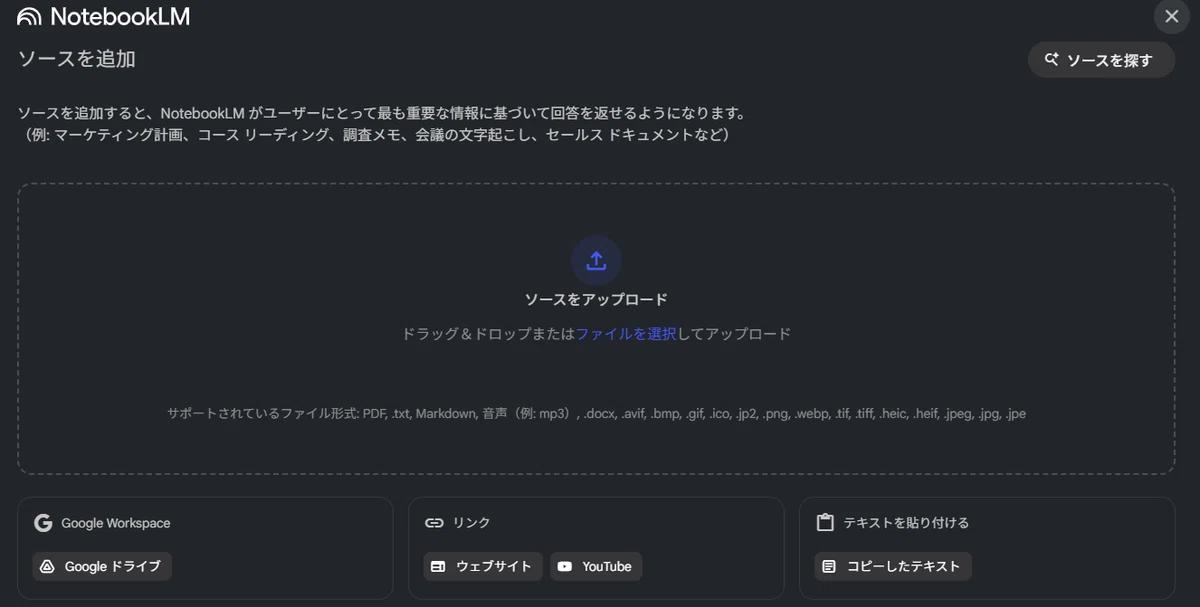Screen dimensions: 1200x607
Task: Click the サポートされているファイル形式 text line
Action: [596, 413]
